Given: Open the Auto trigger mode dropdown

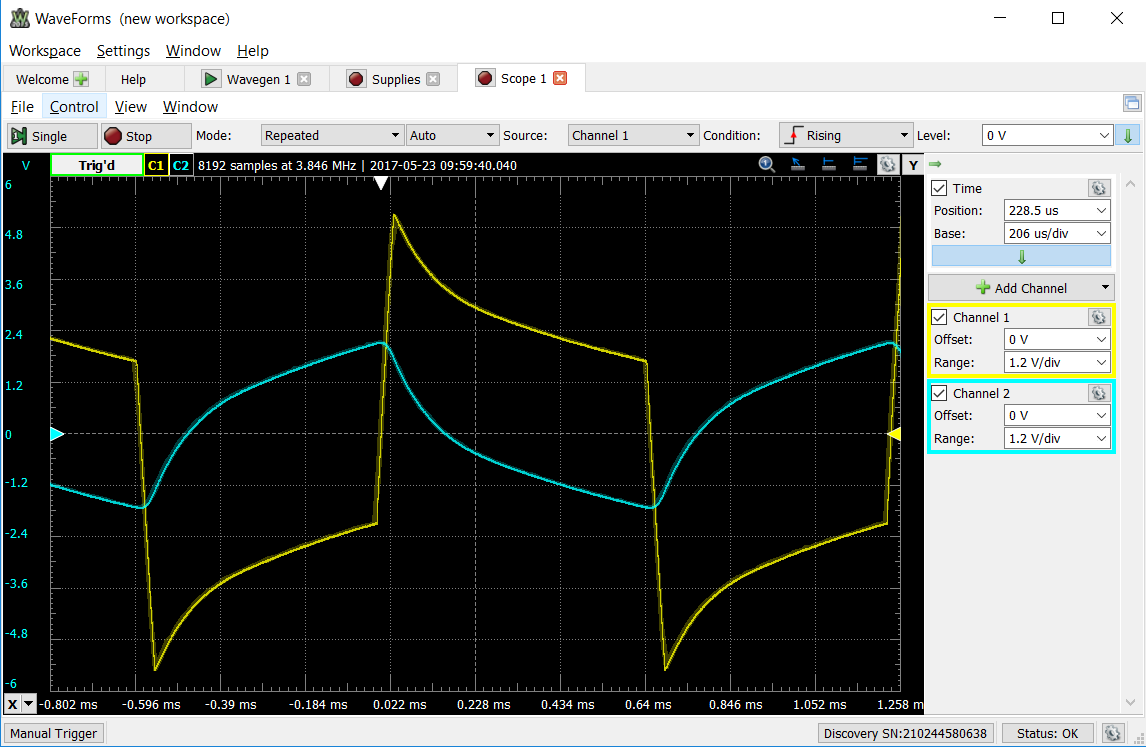Looking at the screenshot, I should (x=452, y=135).
